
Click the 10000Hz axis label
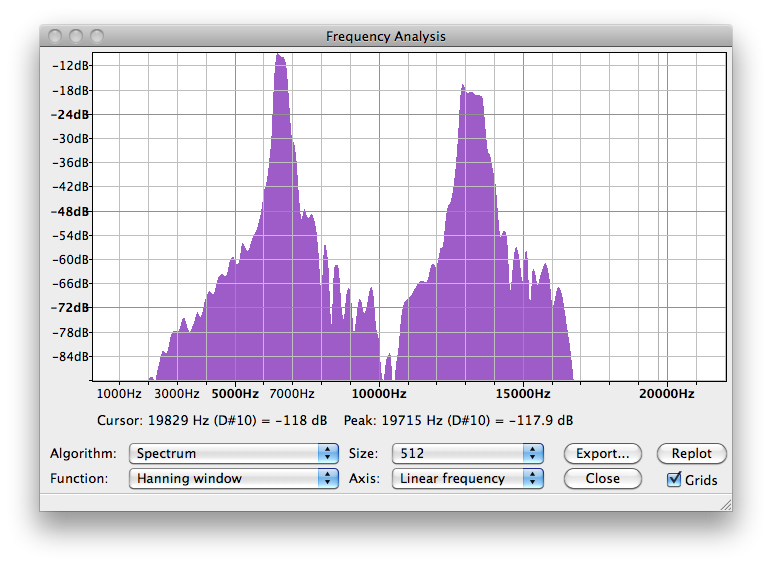[379, 394]
